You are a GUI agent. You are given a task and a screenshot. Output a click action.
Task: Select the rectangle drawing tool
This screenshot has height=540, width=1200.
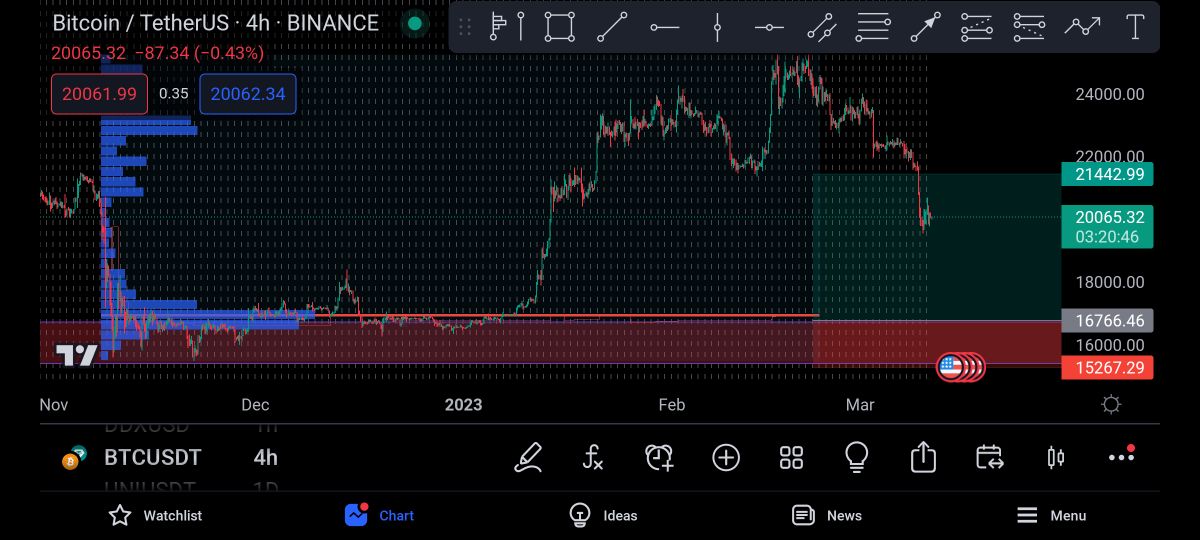point(560,27)
